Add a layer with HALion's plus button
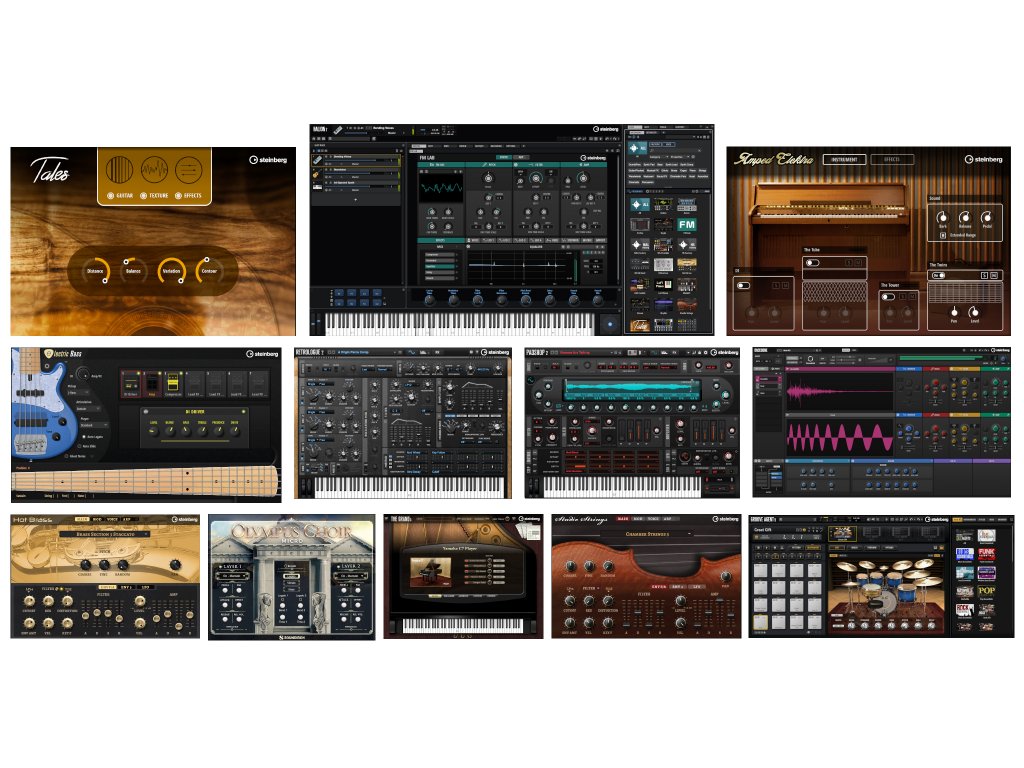 pos(355,199)
